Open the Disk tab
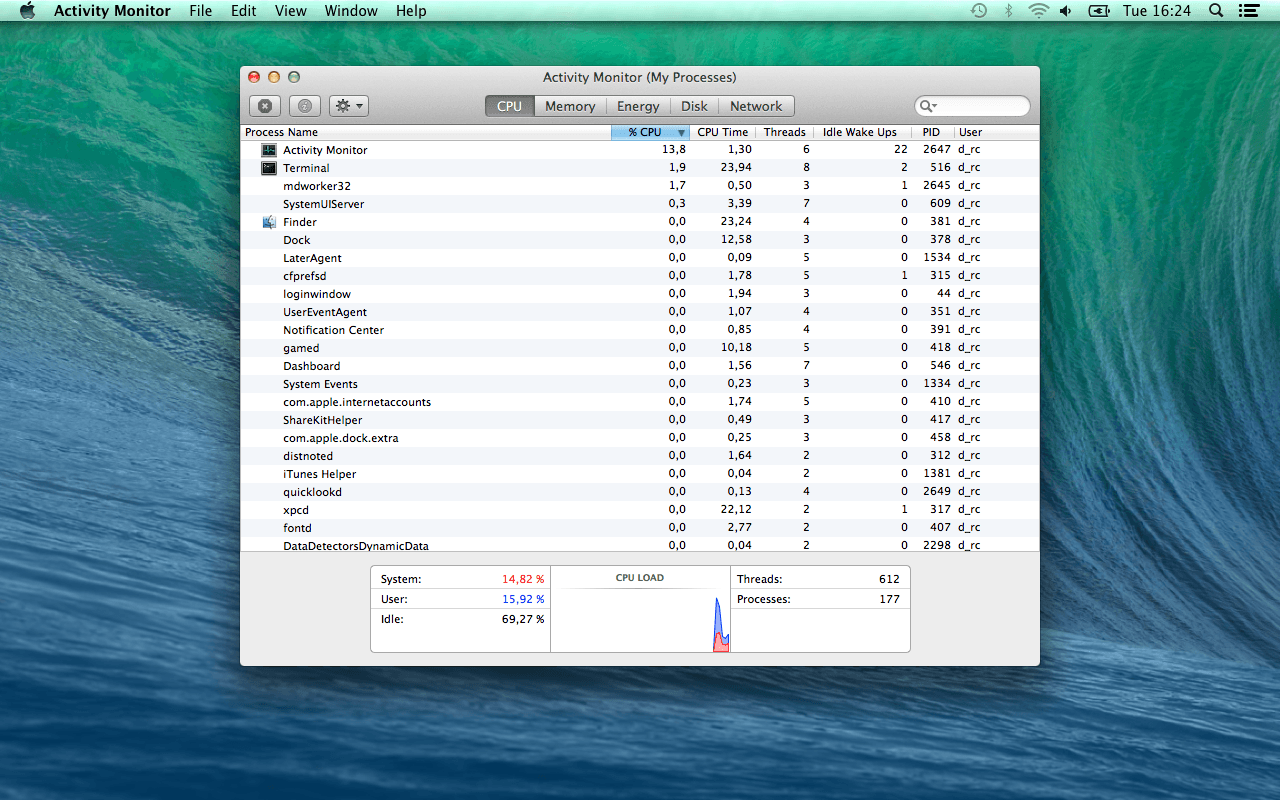This screenshot has width=1280, height=800. [694, 106]
